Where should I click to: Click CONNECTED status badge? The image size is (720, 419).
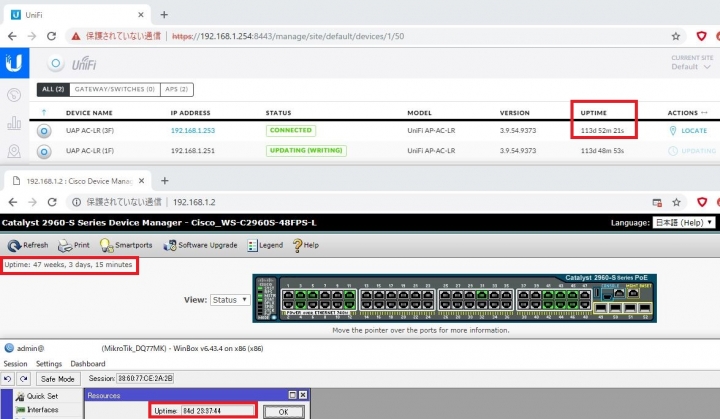tap(291, 130)
